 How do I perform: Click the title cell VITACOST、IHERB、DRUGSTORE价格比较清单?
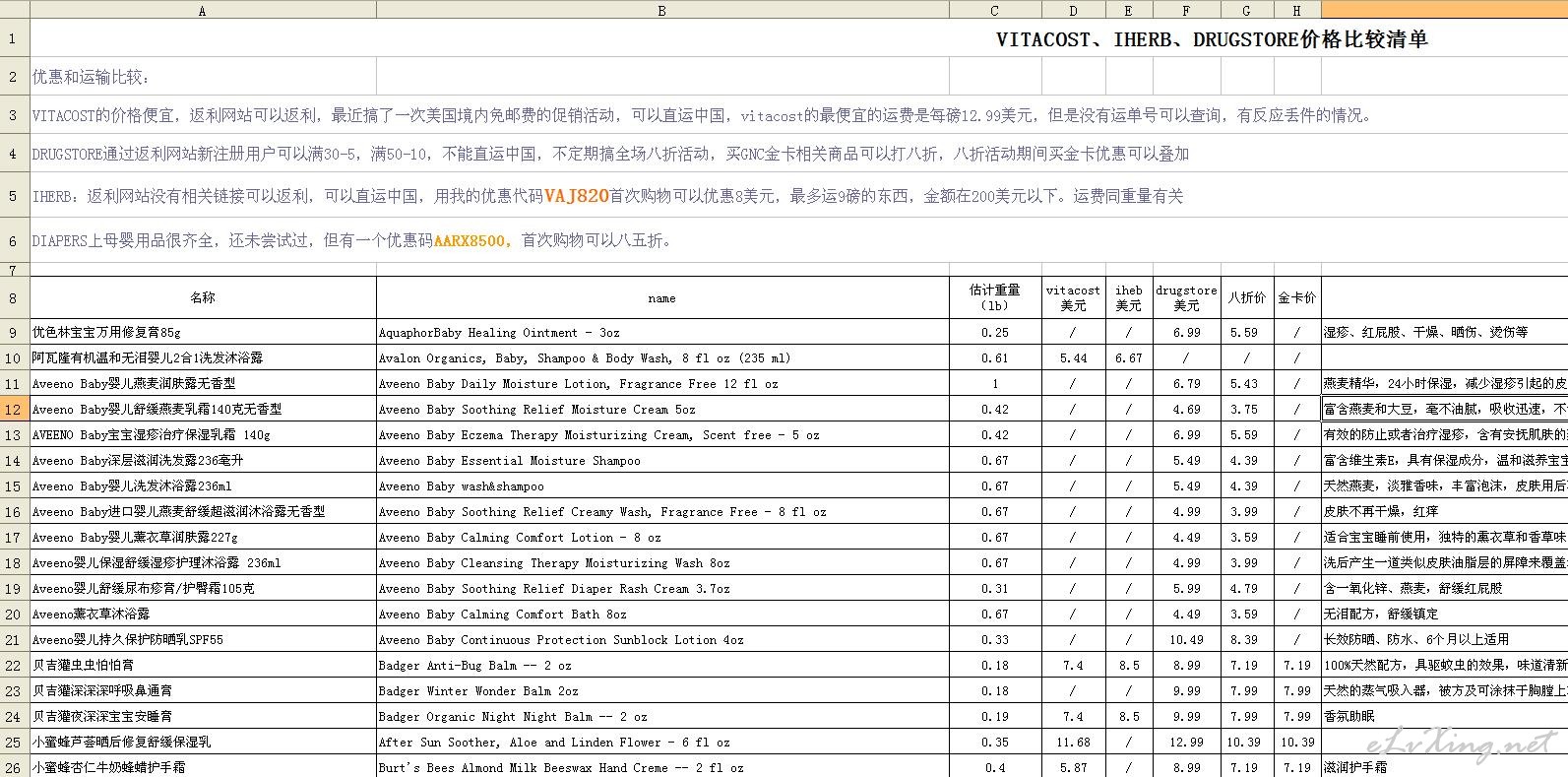click(x=1212, y=39)
